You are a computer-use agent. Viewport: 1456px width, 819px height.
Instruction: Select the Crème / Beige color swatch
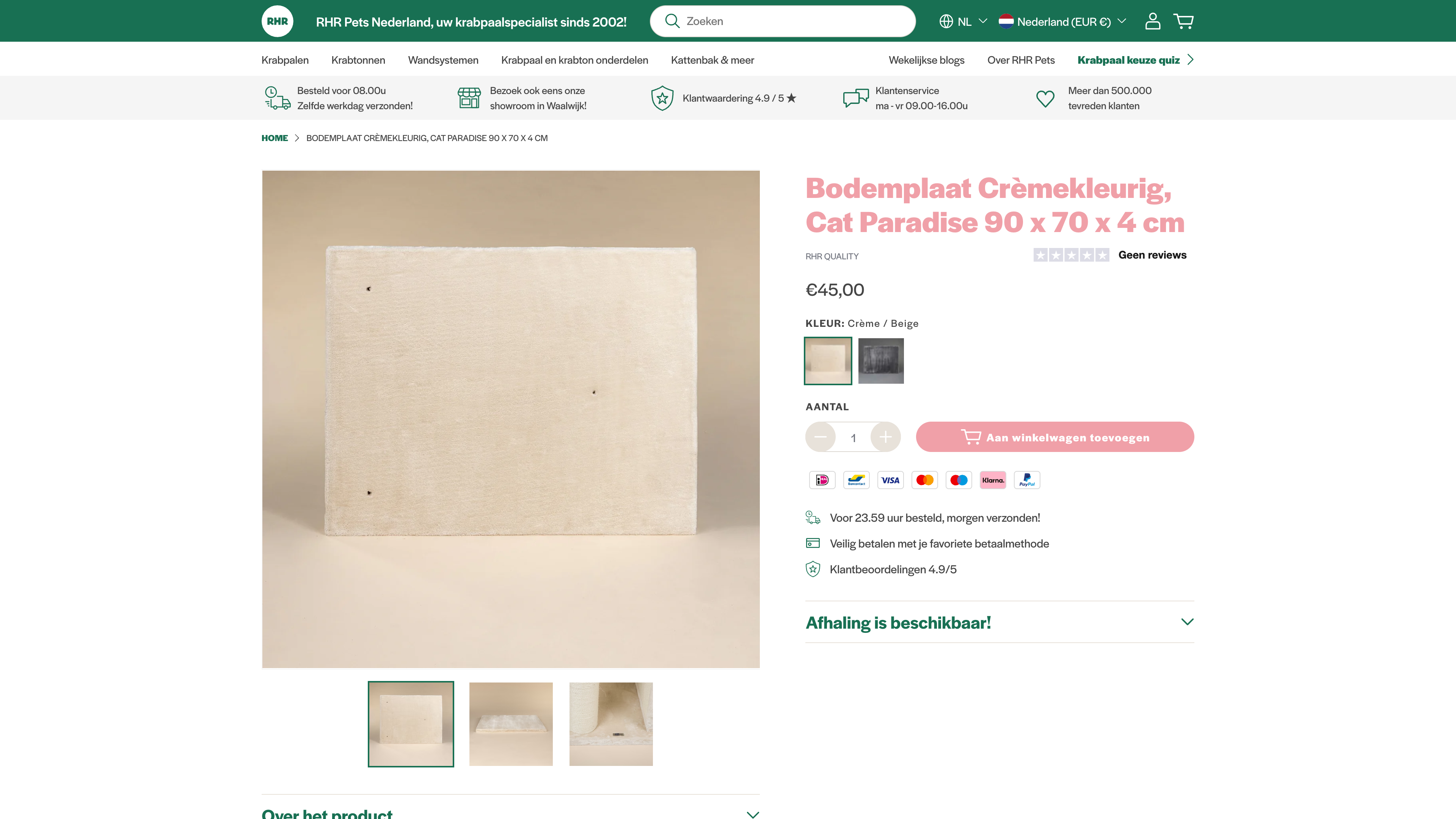click(827, 361)
